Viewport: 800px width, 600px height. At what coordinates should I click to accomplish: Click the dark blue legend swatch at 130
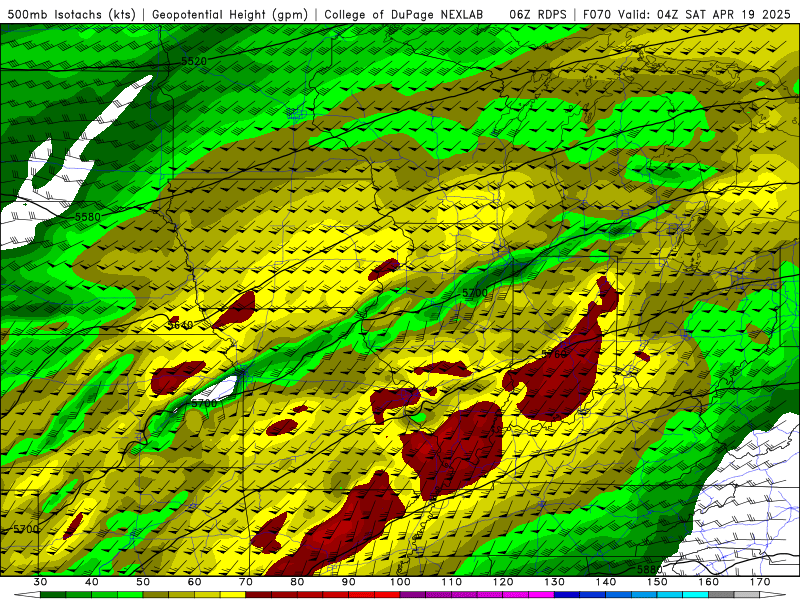click(x=567, y=595)
